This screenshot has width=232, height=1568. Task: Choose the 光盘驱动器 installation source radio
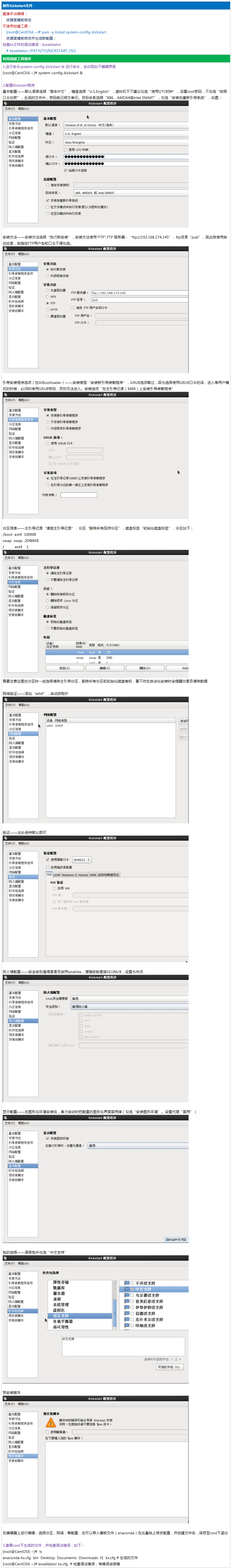(47, 290)
